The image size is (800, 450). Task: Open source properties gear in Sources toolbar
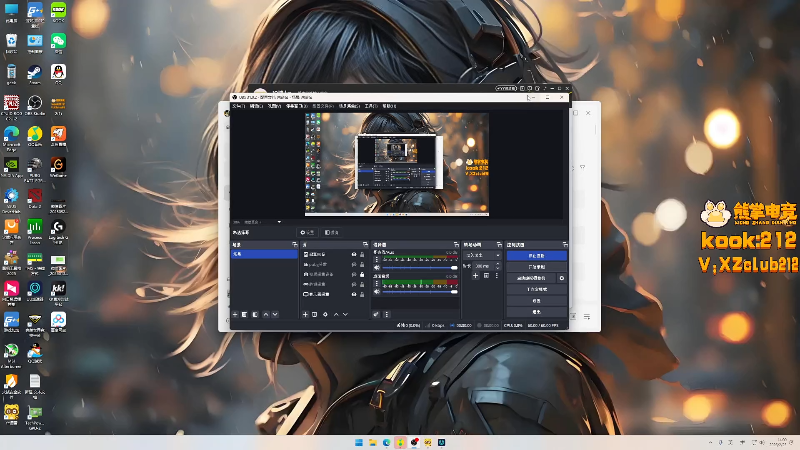326,314
